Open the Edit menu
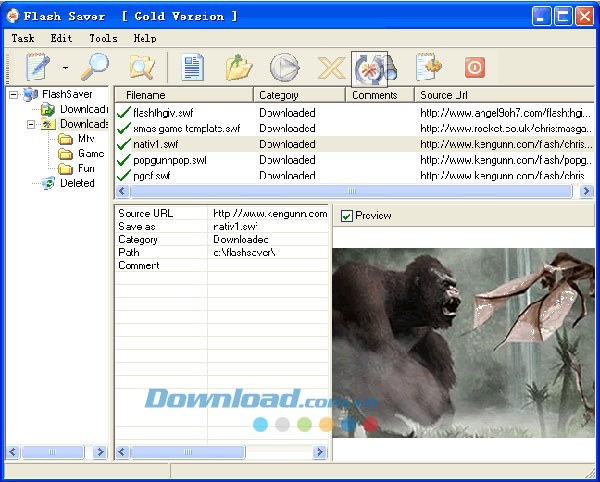The image size is (600, 482). point(61,38)
